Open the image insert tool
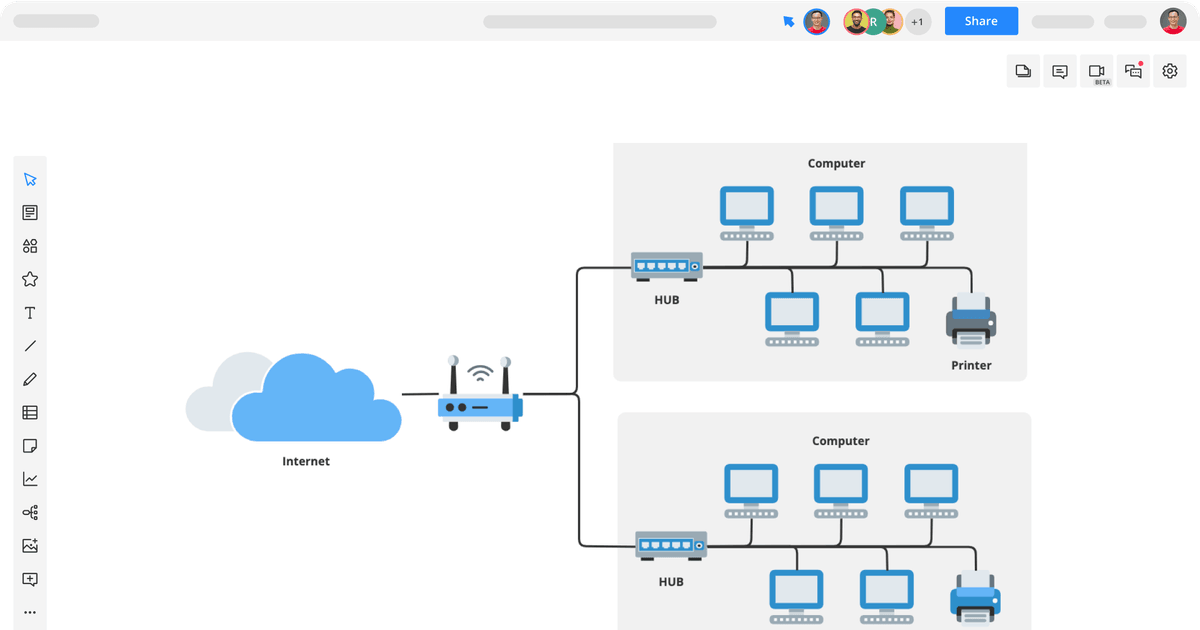Viewport: 1200px width, 630px height. [x=30, y=545]
